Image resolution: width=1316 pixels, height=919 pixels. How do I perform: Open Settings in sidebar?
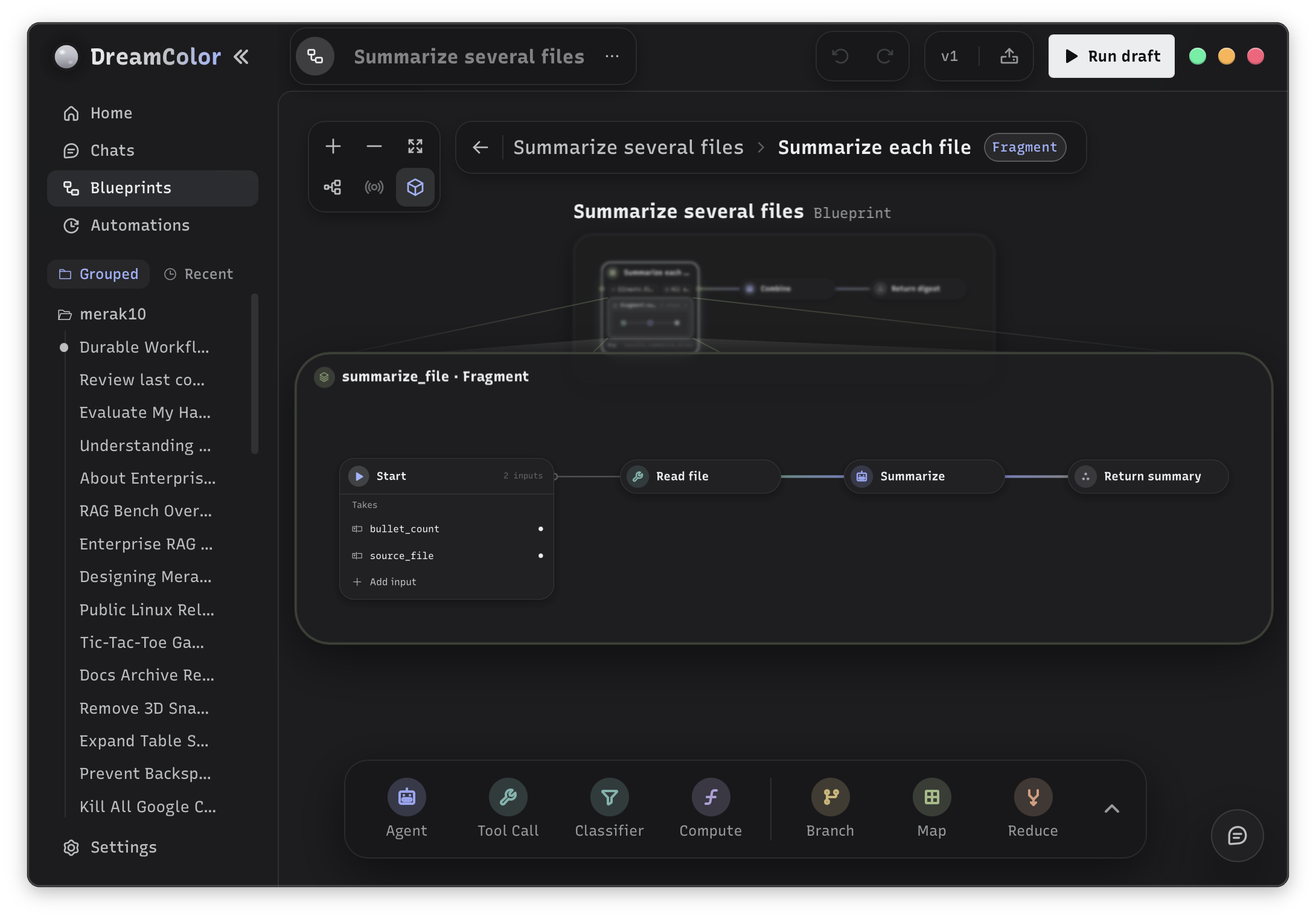tap(153, 847)
